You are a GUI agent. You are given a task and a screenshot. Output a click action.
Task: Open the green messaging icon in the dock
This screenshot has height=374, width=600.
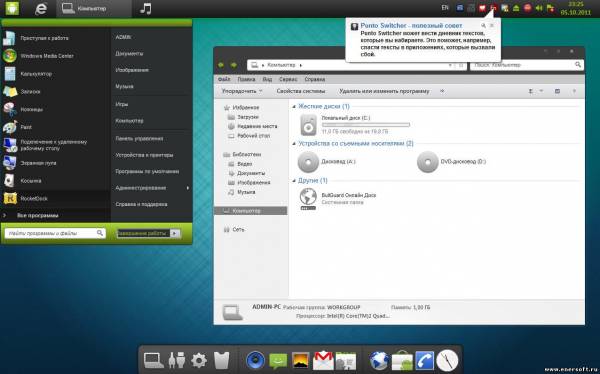(x=278, y=360)
